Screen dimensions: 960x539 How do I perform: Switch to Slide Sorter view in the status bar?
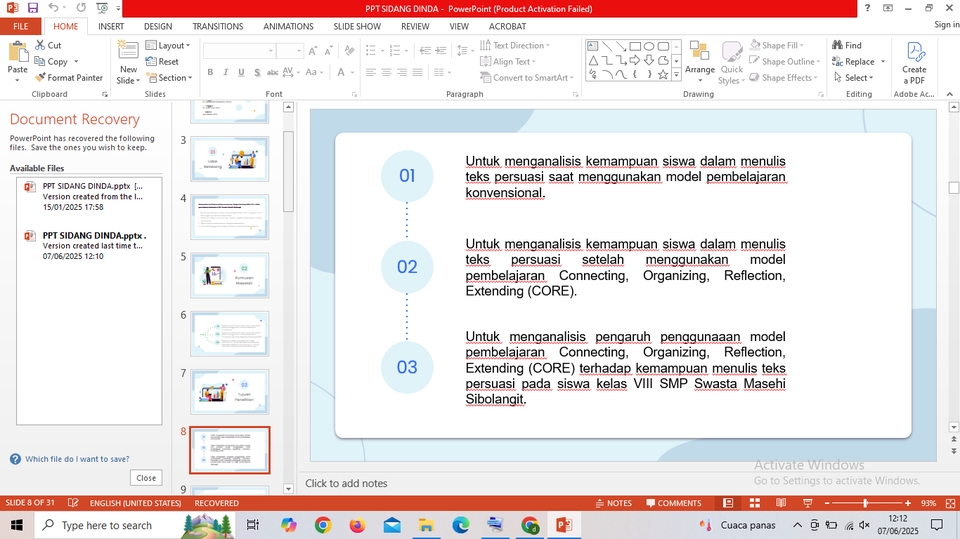[x=755, y=503]
